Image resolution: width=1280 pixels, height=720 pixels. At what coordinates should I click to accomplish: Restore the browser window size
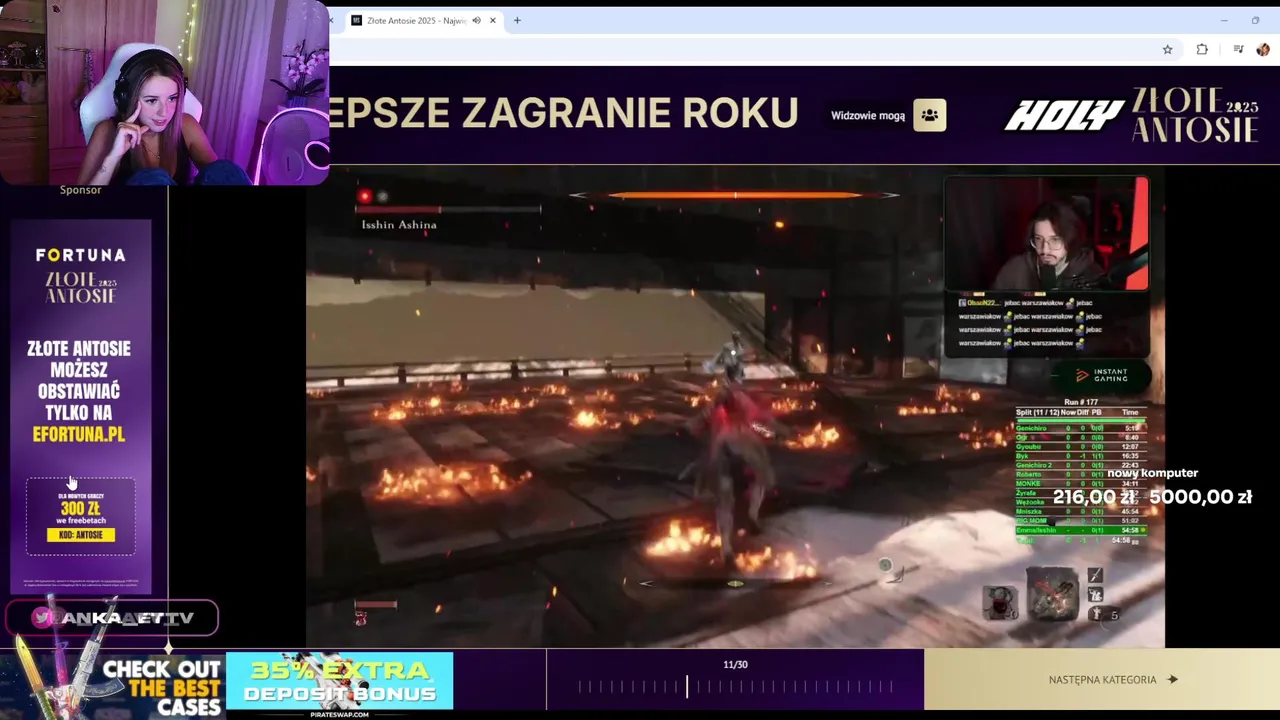click(1255, 20)
